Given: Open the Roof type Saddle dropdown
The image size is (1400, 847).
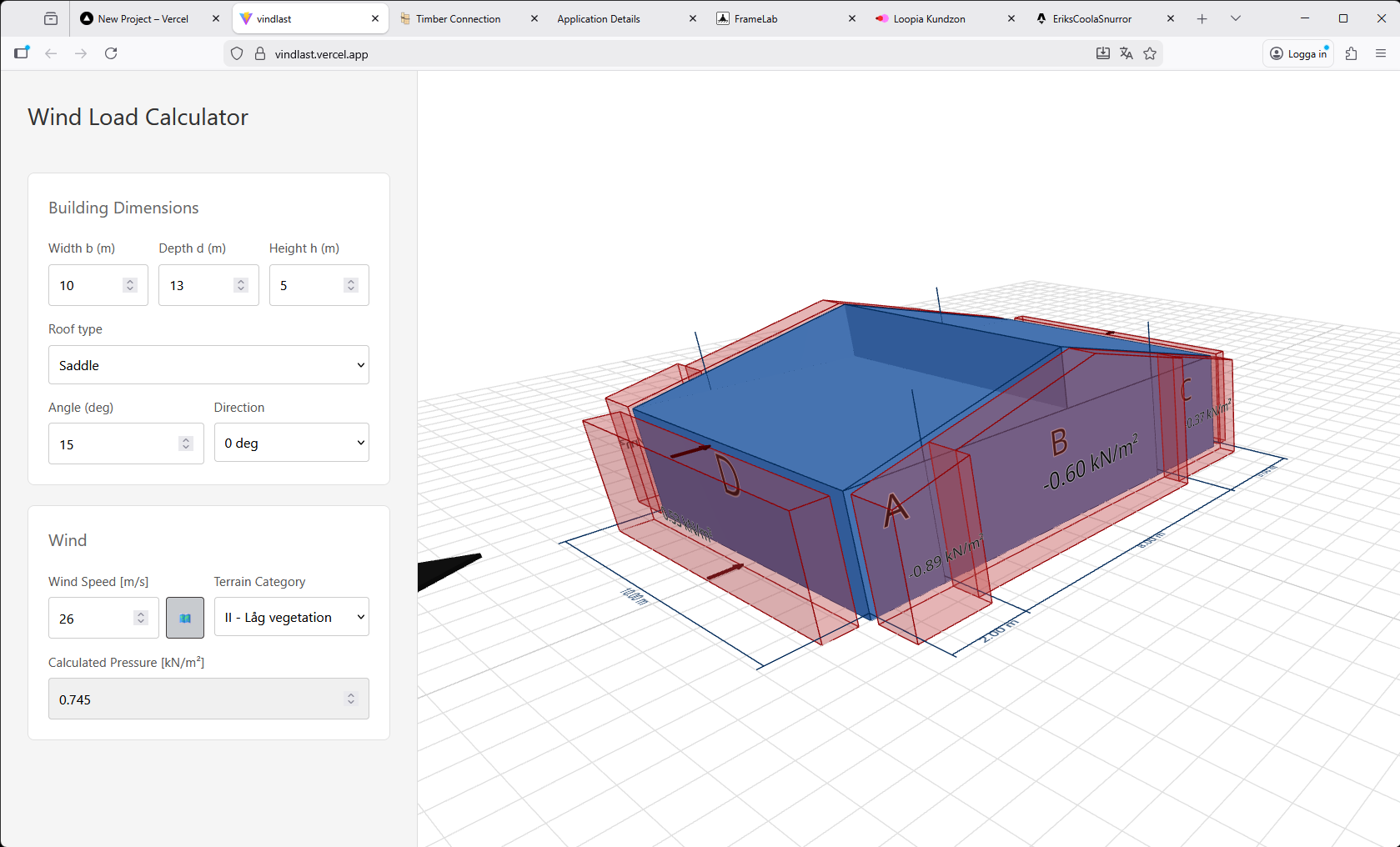Looking at the screenshot, I should click(208, 365).
